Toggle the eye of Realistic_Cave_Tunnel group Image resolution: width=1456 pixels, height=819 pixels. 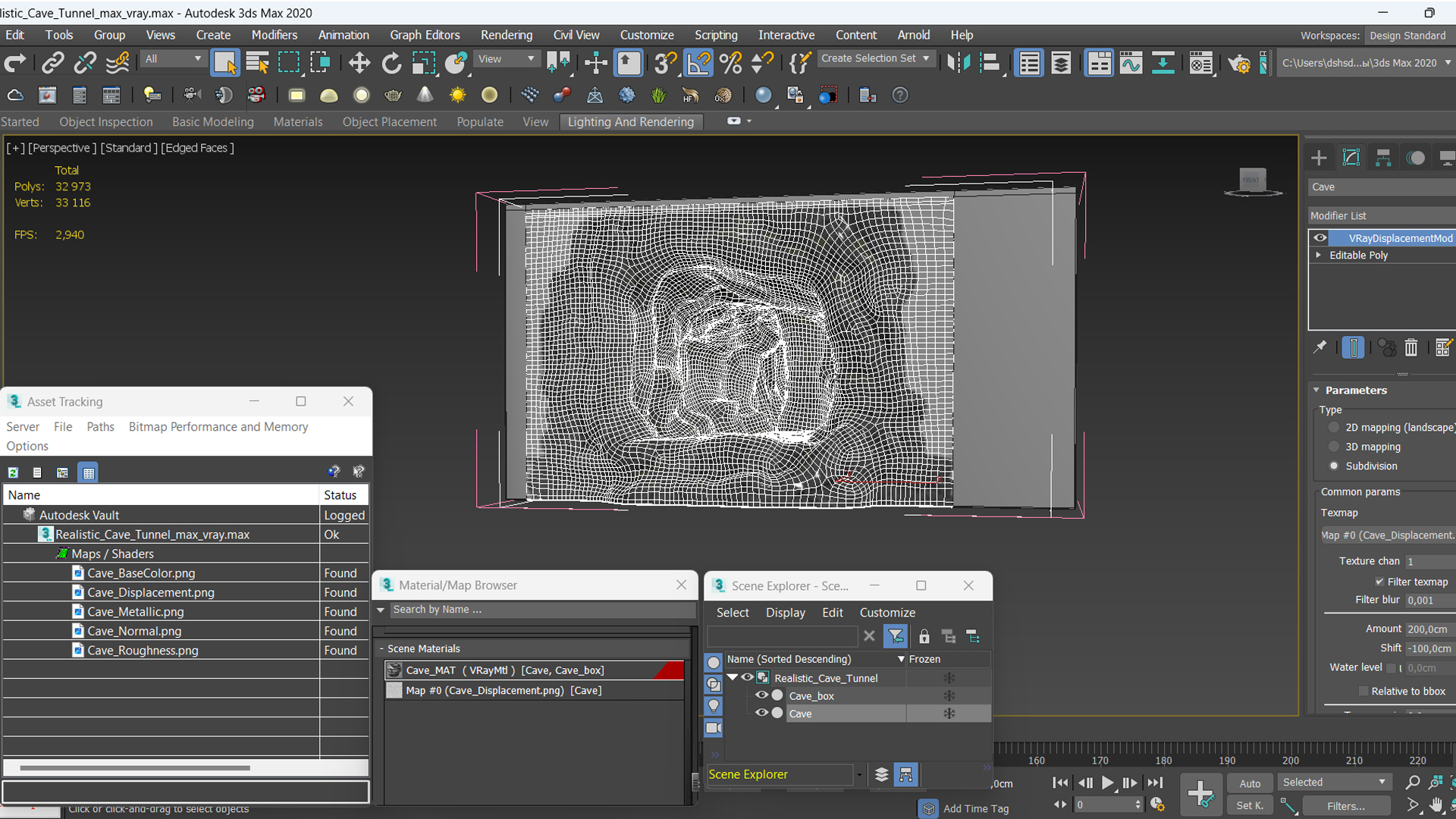pos(747,678)
